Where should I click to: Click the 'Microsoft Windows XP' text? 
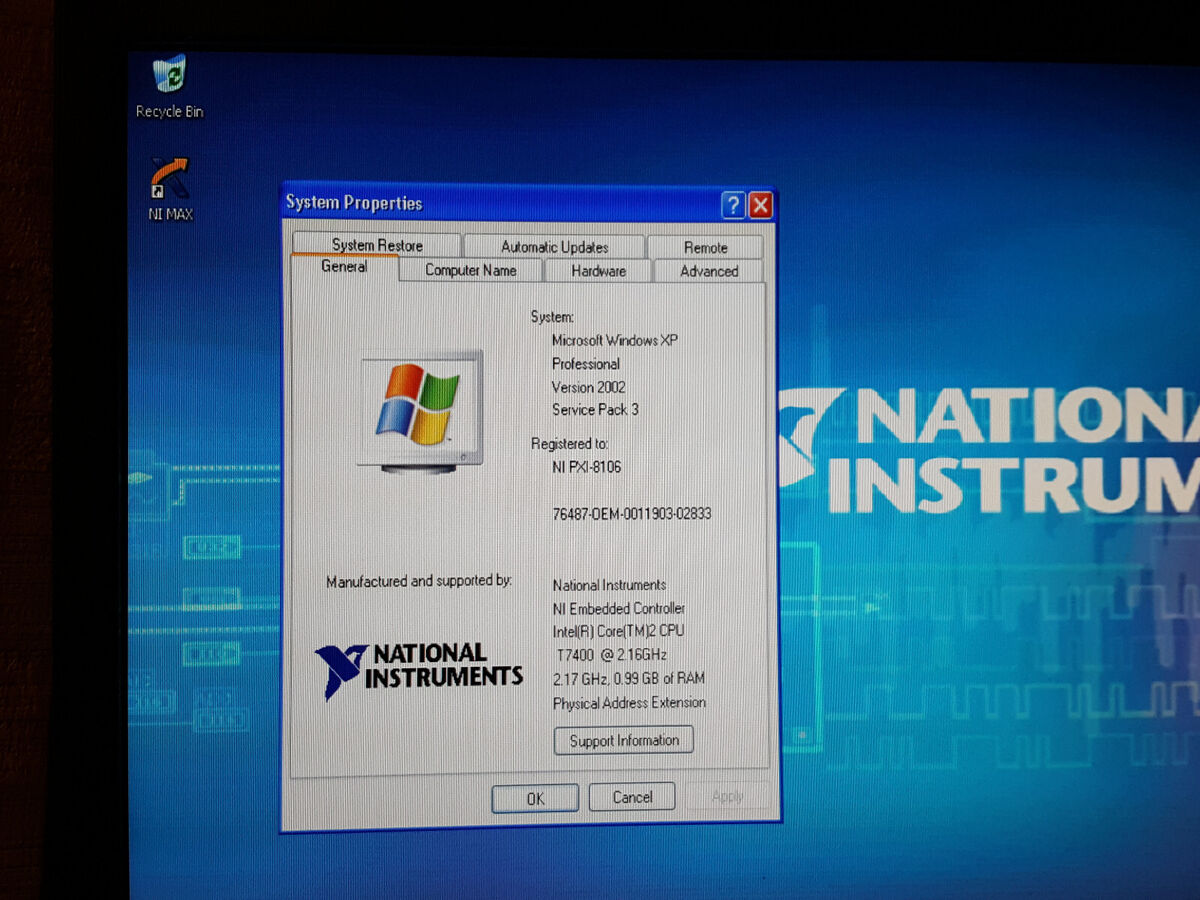pos(614,340)
